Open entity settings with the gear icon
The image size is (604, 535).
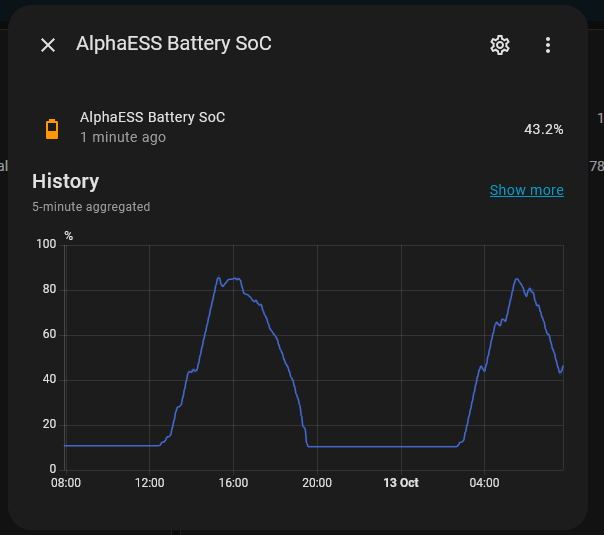coord(500,45)
